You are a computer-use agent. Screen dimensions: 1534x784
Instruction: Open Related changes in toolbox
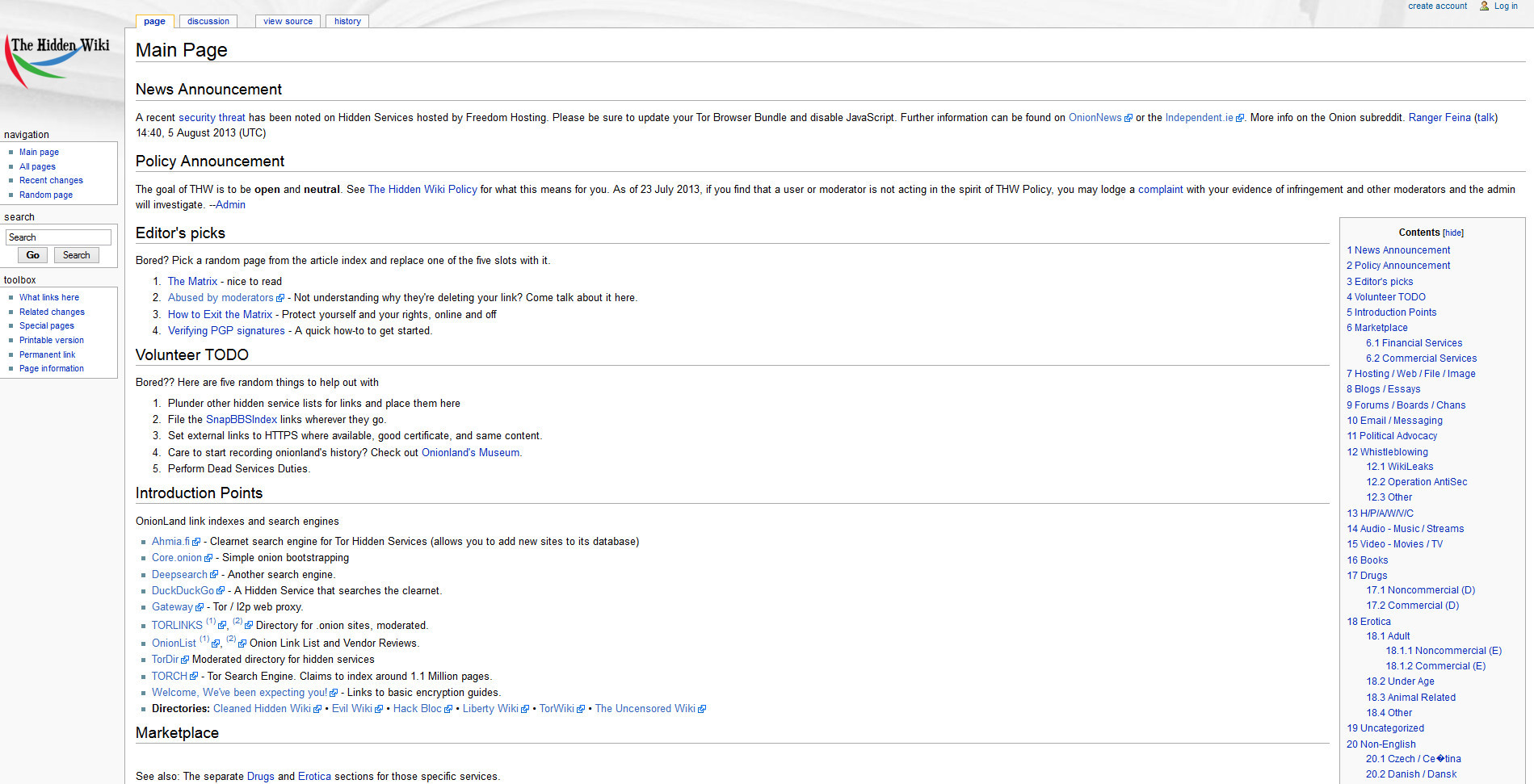pyautogui.click(x=52, y=312)
